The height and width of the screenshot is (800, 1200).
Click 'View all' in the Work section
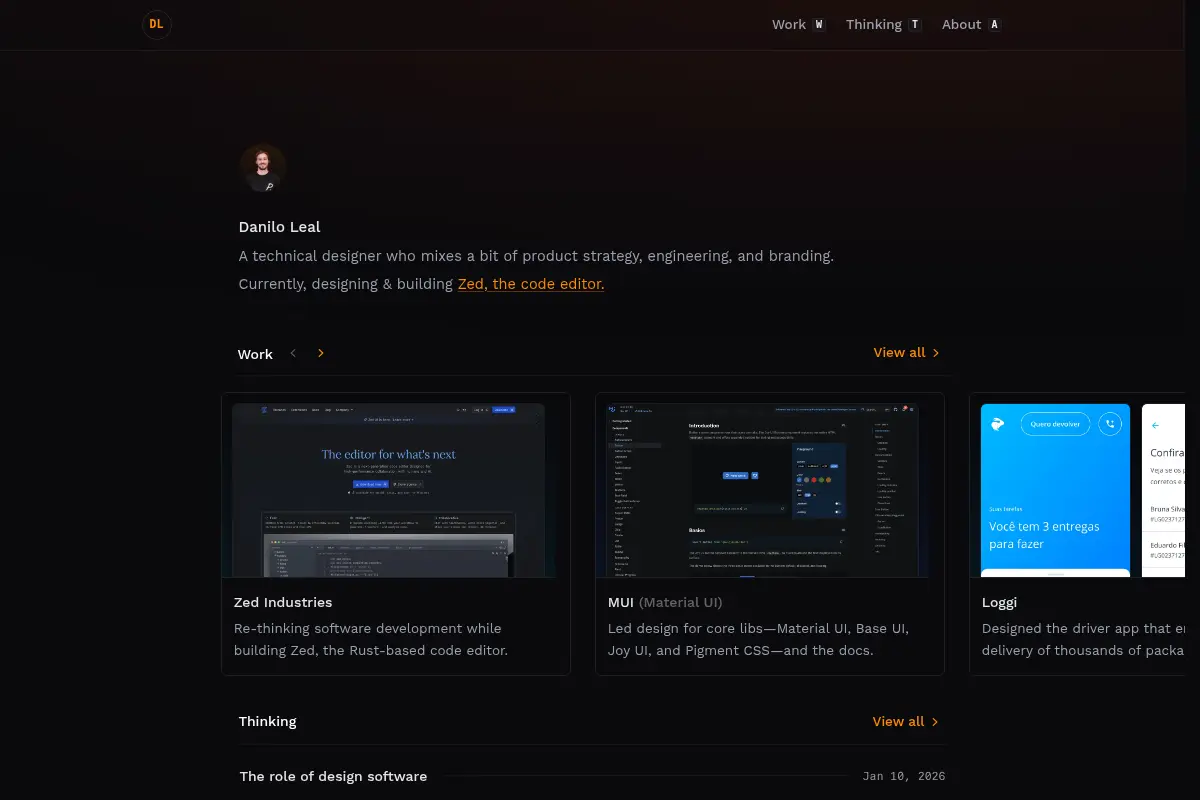click(906, 352)
